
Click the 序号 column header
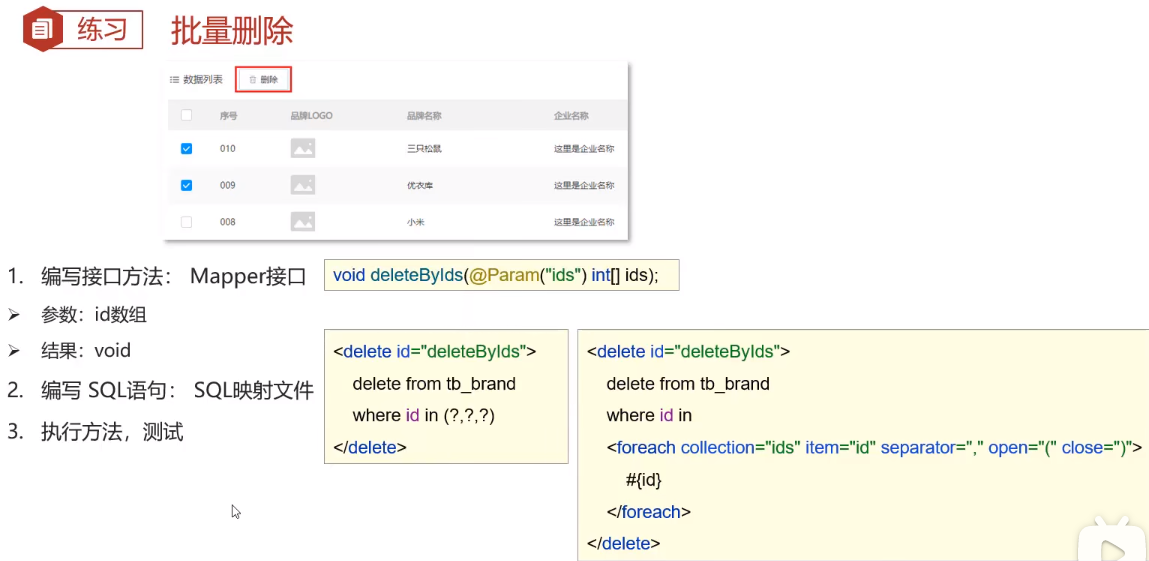(228, 116)
